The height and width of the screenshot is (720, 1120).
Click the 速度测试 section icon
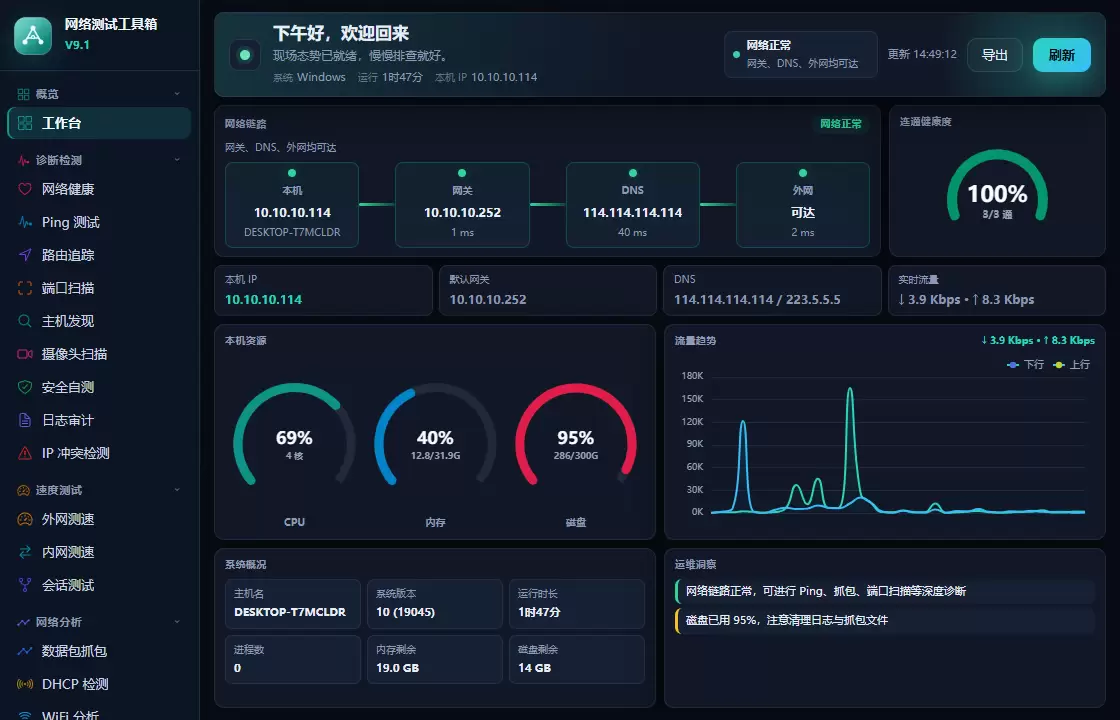24,490
